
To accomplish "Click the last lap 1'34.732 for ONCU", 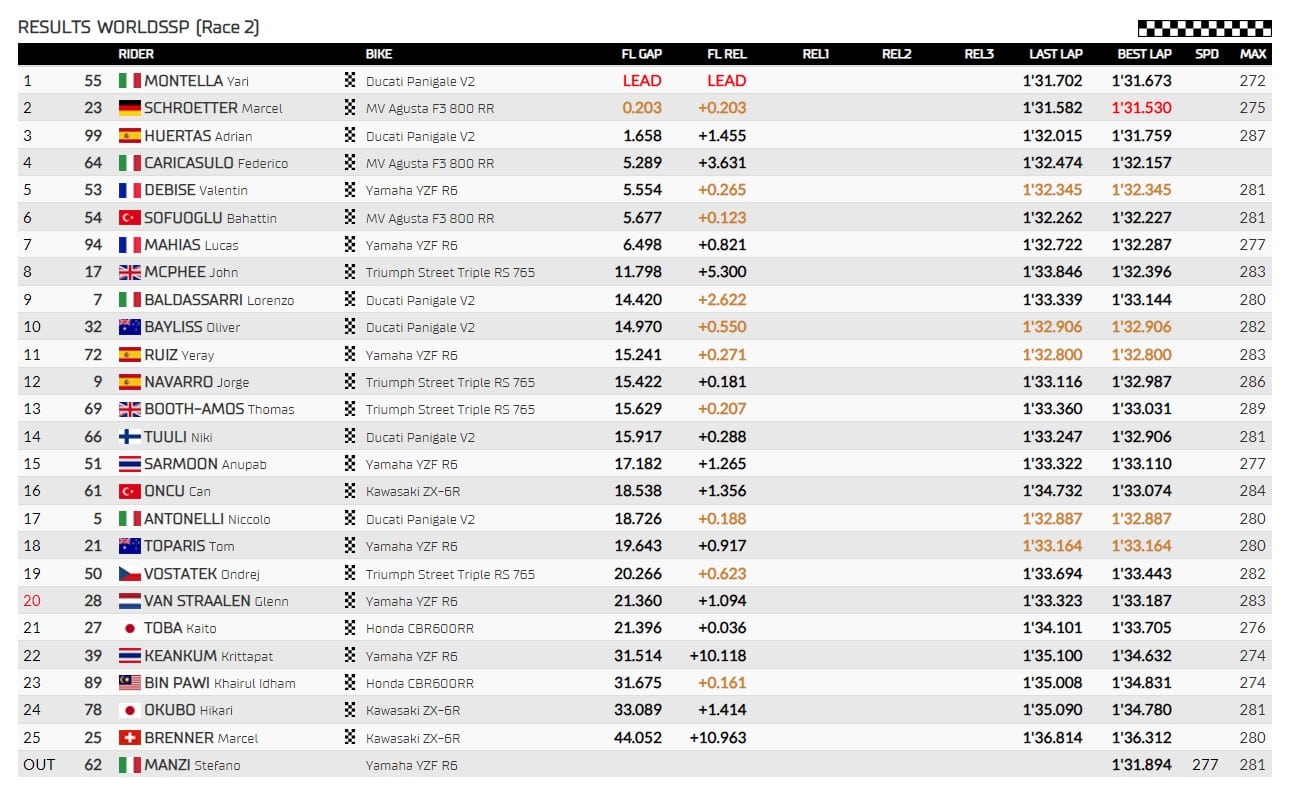I will coord(1052,491).
